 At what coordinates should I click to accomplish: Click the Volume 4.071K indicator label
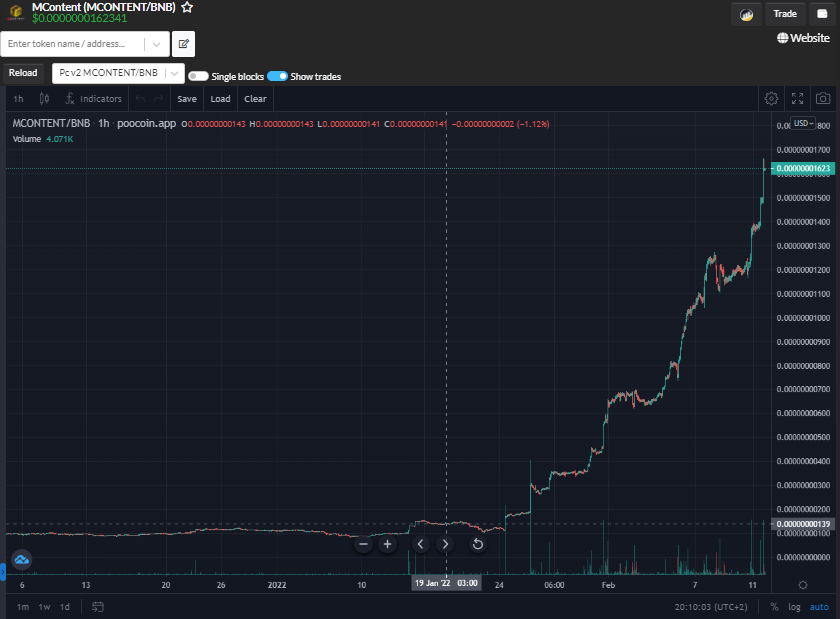point(42,139)
